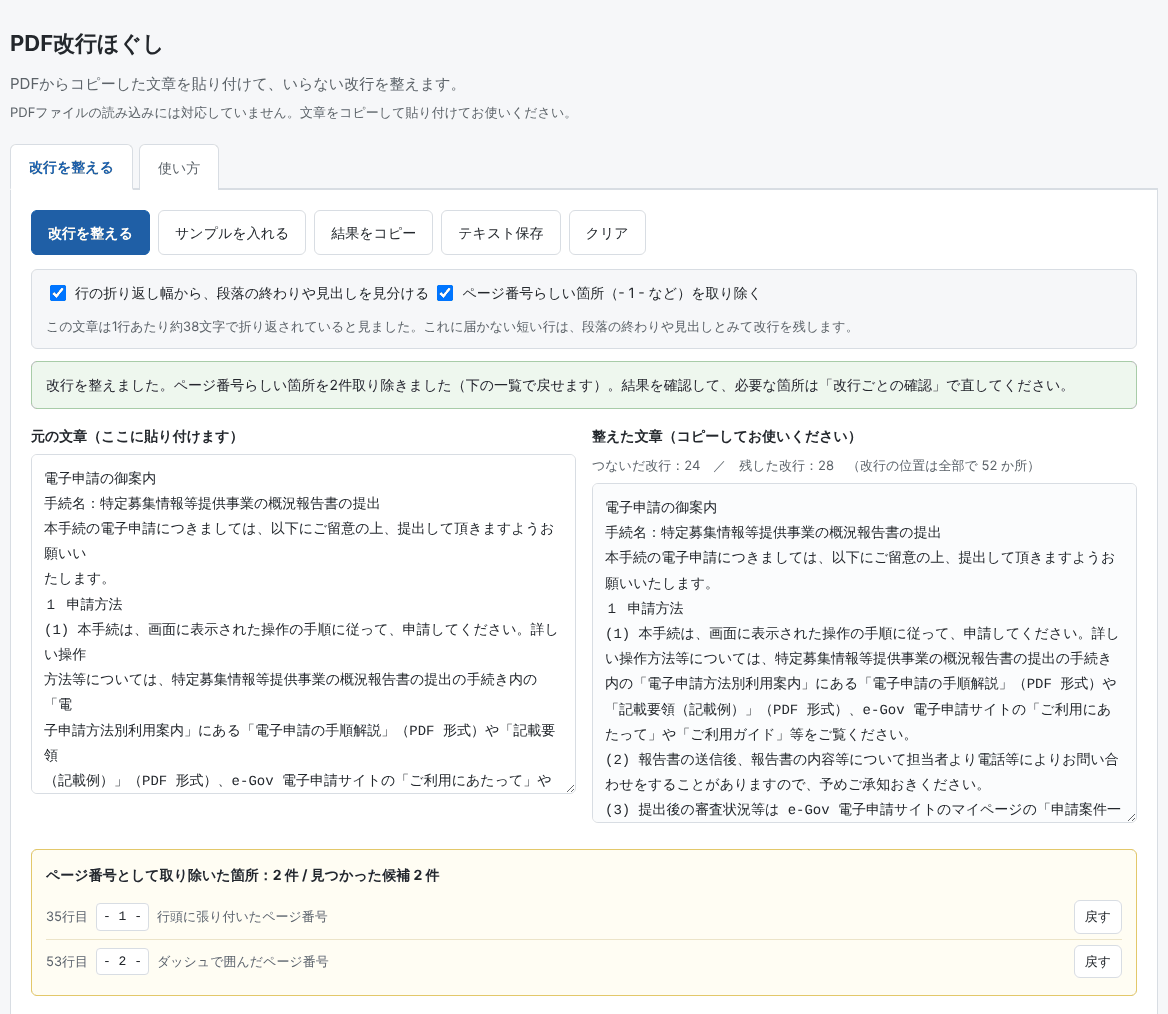Click into the 整えた文章 result text area
1168x1014 pixels.
tap(864, 653)
